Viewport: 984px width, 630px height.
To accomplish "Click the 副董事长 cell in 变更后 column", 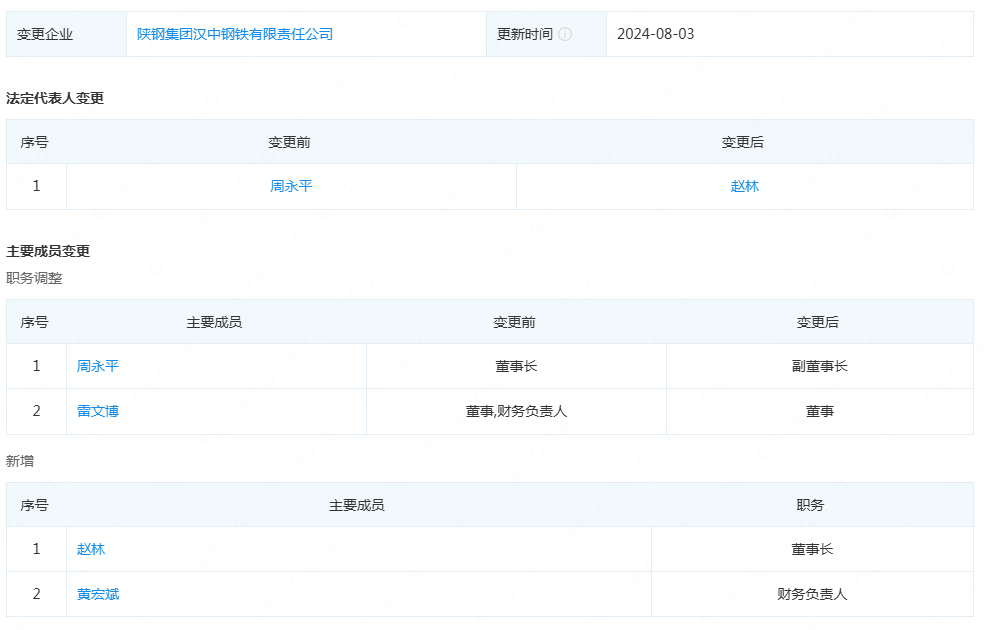I will point(819,366).
